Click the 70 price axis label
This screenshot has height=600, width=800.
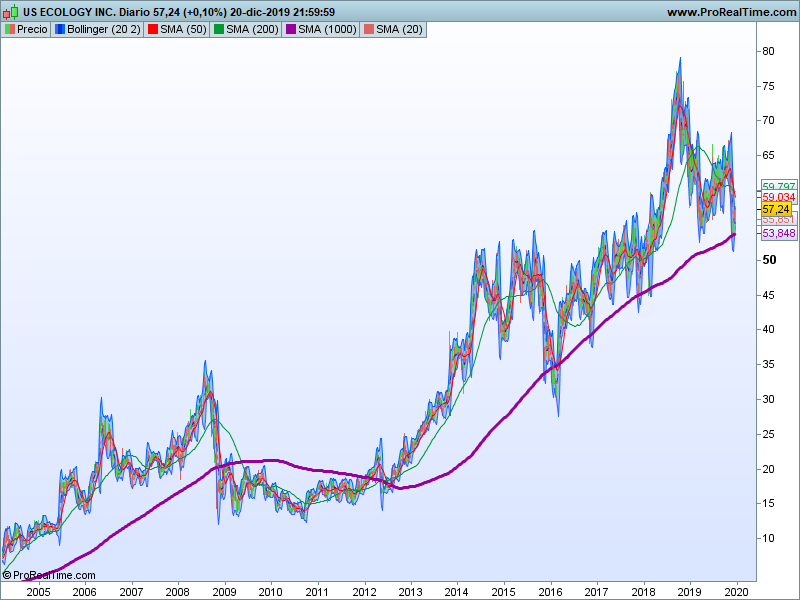coord(768,120)
